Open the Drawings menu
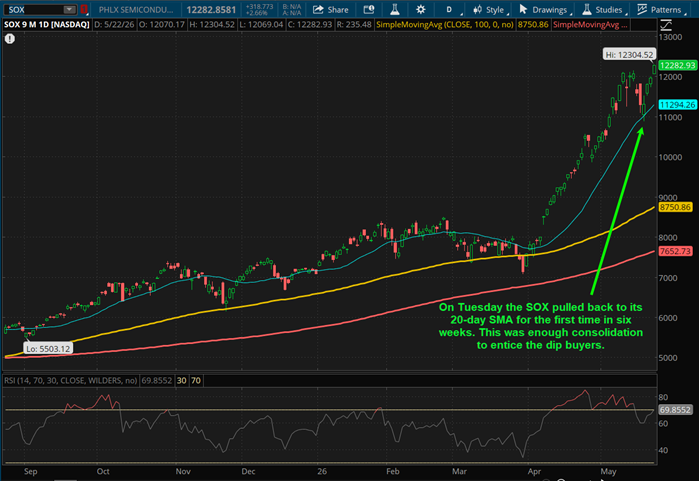This screenshot has width=699, height=482. 545,9
